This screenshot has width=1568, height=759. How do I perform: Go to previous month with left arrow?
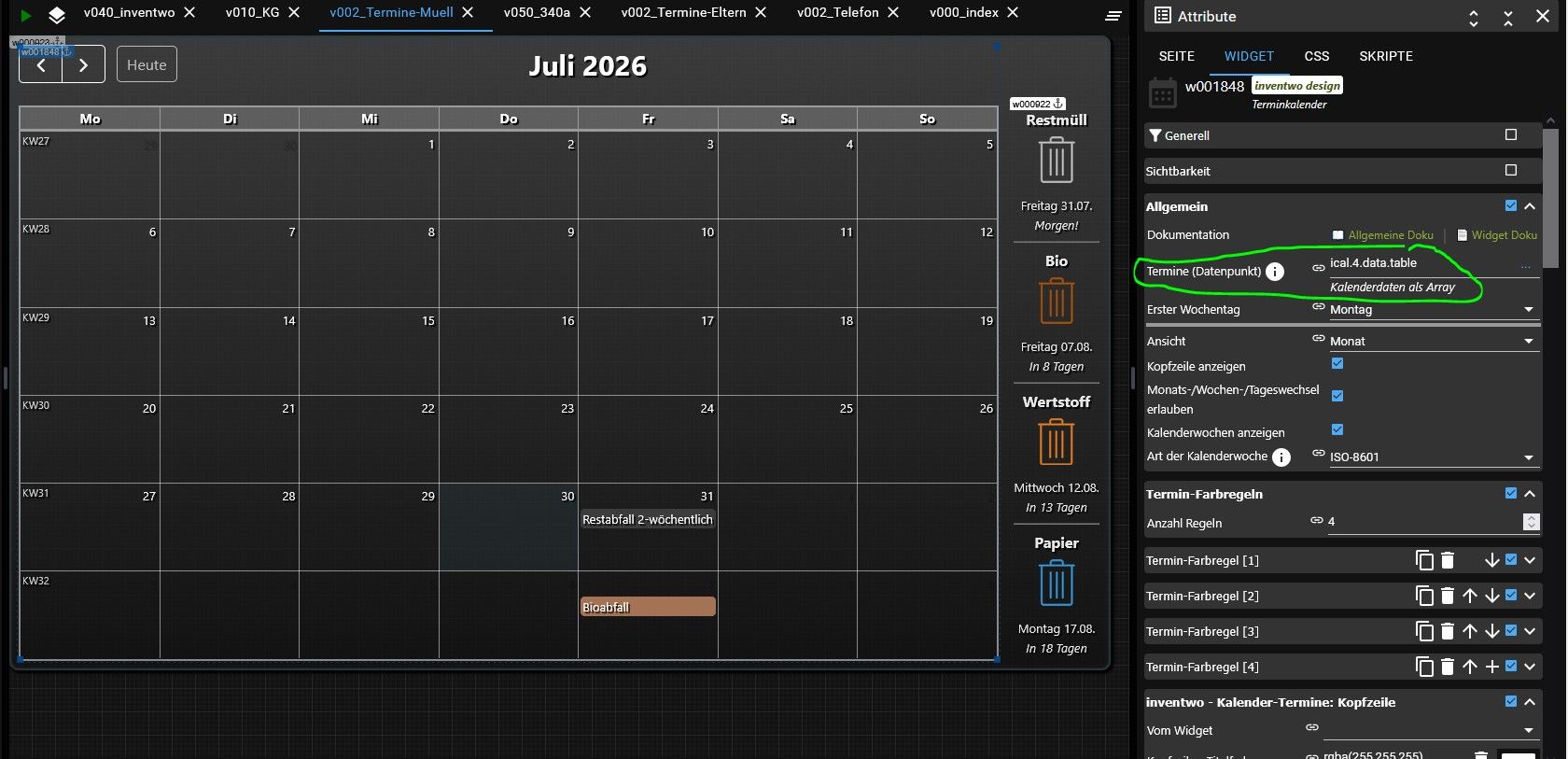click(x=41, y=64)
